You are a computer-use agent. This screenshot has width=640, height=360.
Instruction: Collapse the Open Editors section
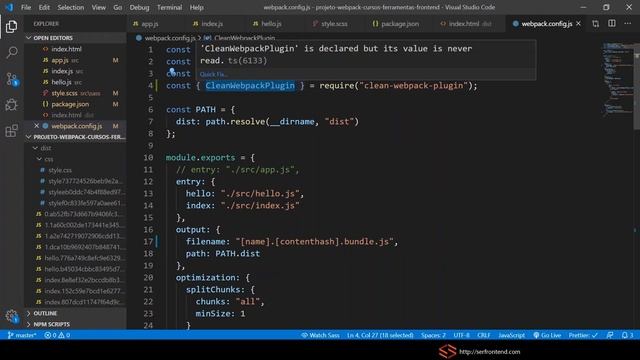coord(75,38)
